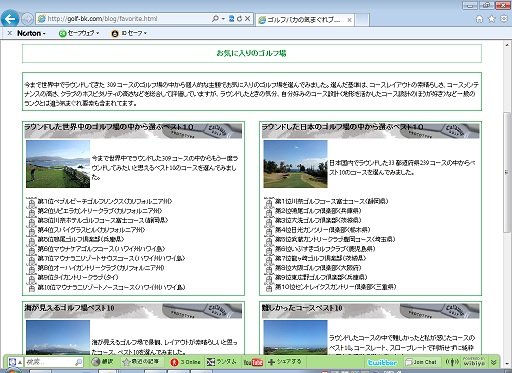Open the セーフウェブ dropdown

pyautogui.click(x=79, y=33)
